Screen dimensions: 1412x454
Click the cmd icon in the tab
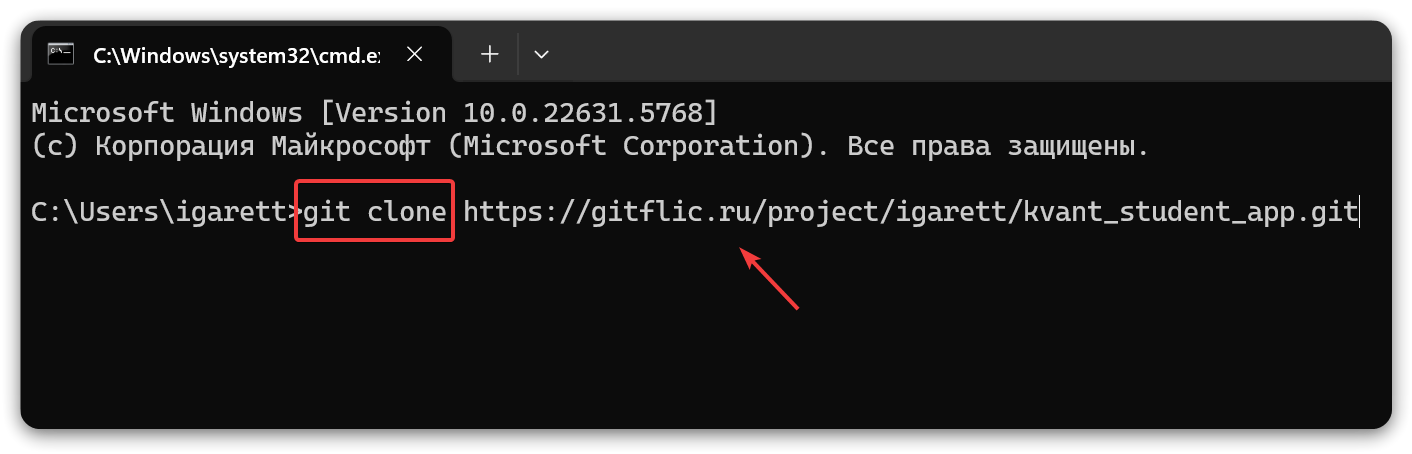click(x=62, y=54)
